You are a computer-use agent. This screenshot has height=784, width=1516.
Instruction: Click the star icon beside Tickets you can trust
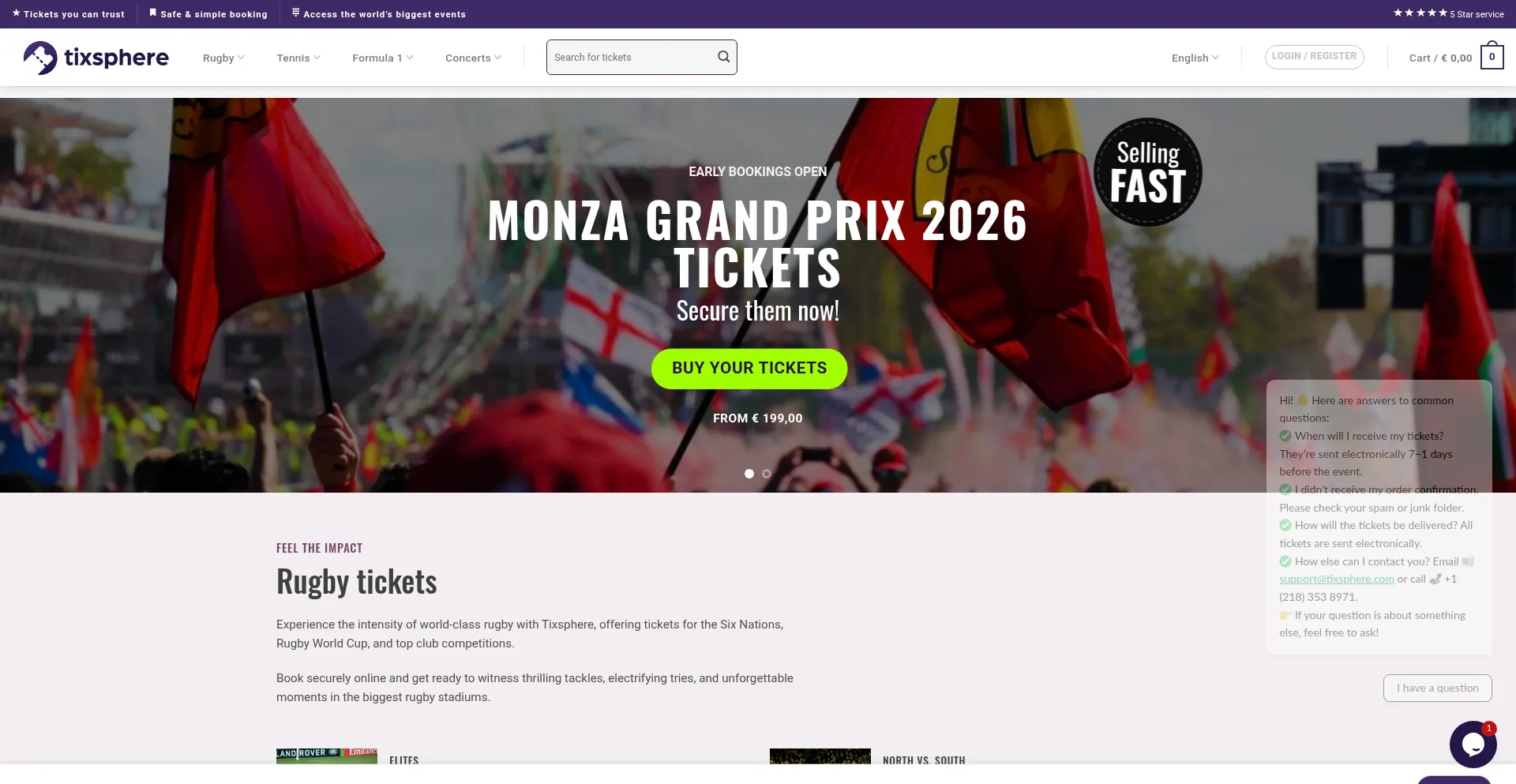pos(17,13)
